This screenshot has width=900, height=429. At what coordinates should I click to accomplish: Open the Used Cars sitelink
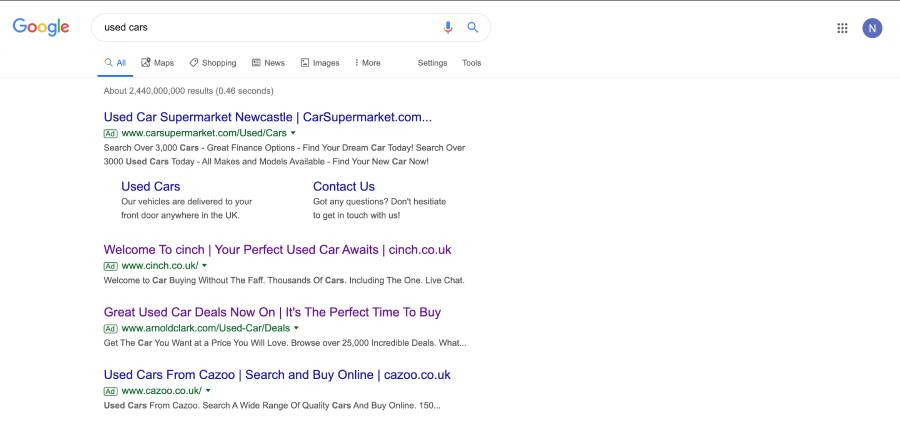150,187
